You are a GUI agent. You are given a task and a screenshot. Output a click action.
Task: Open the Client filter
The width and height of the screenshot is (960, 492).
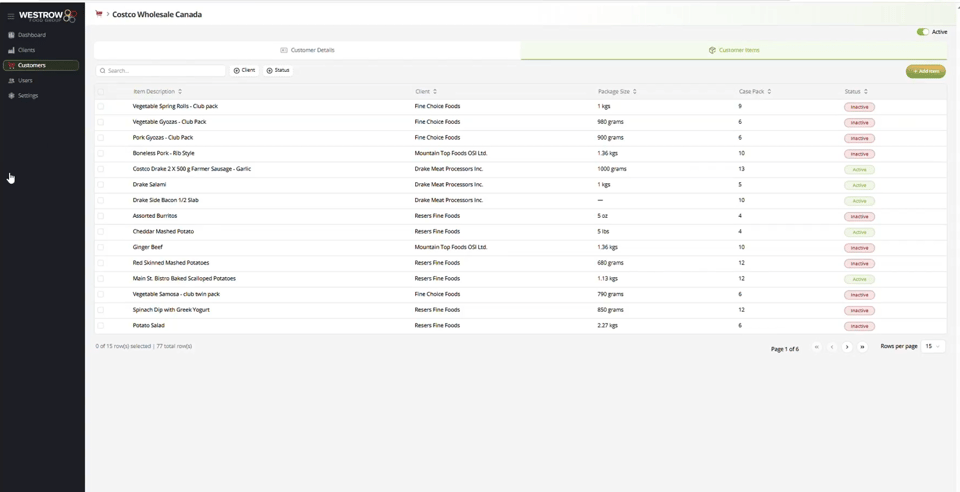point(244,70)
